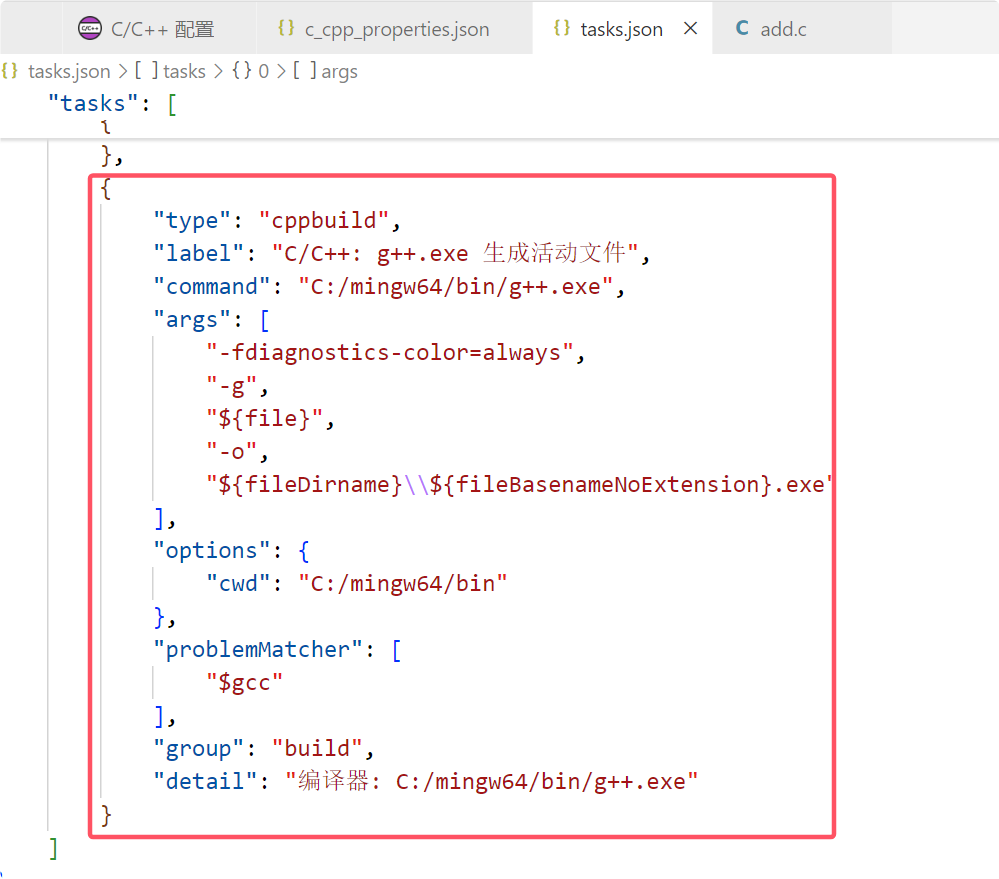999x879 pixels.
Task: Click the "problemMatcher" key
Action: [x=258, y=650]
